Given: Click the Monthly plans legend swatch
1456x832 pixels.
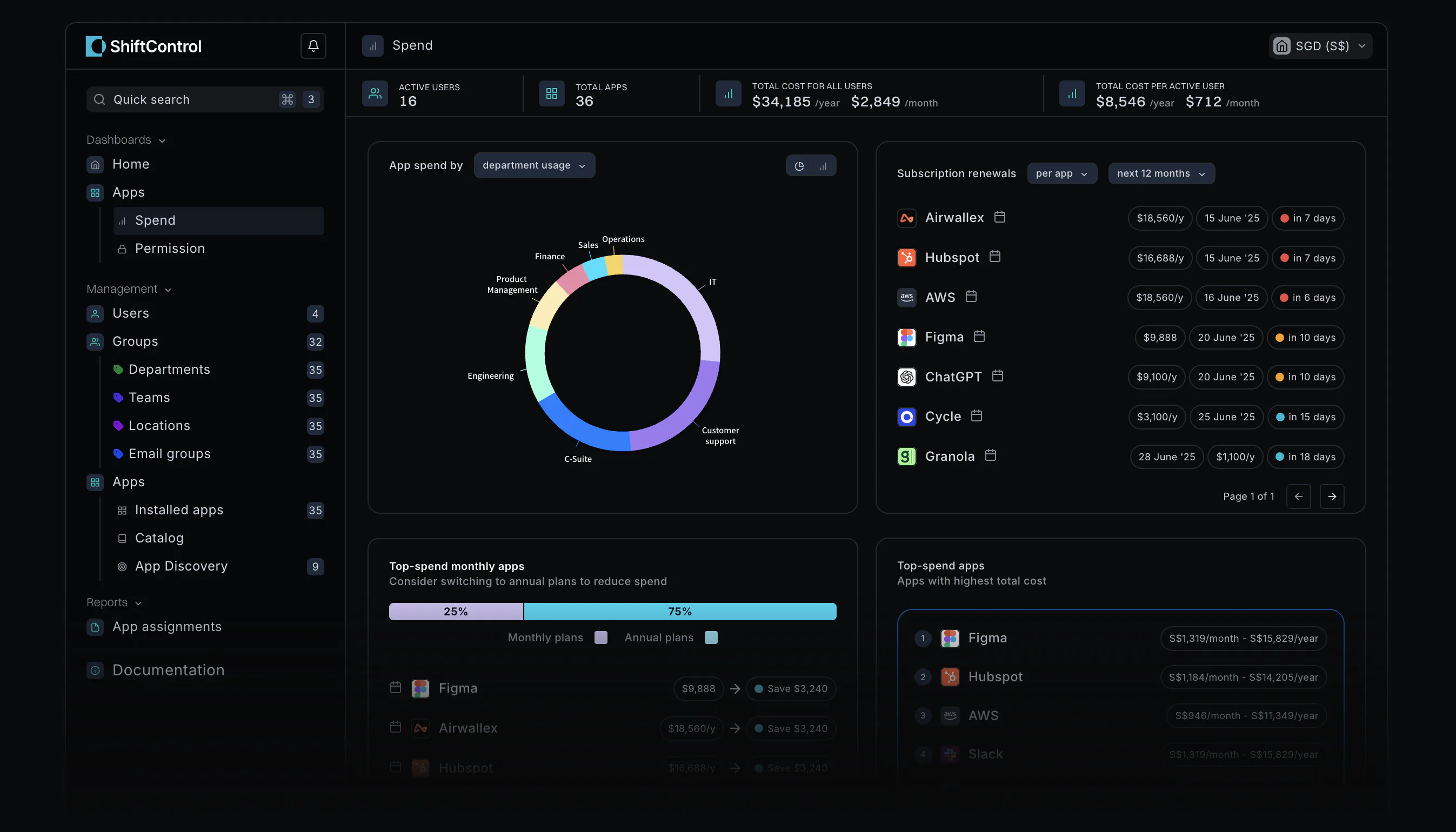Looking at the screenshot, I should click(601, 638).
